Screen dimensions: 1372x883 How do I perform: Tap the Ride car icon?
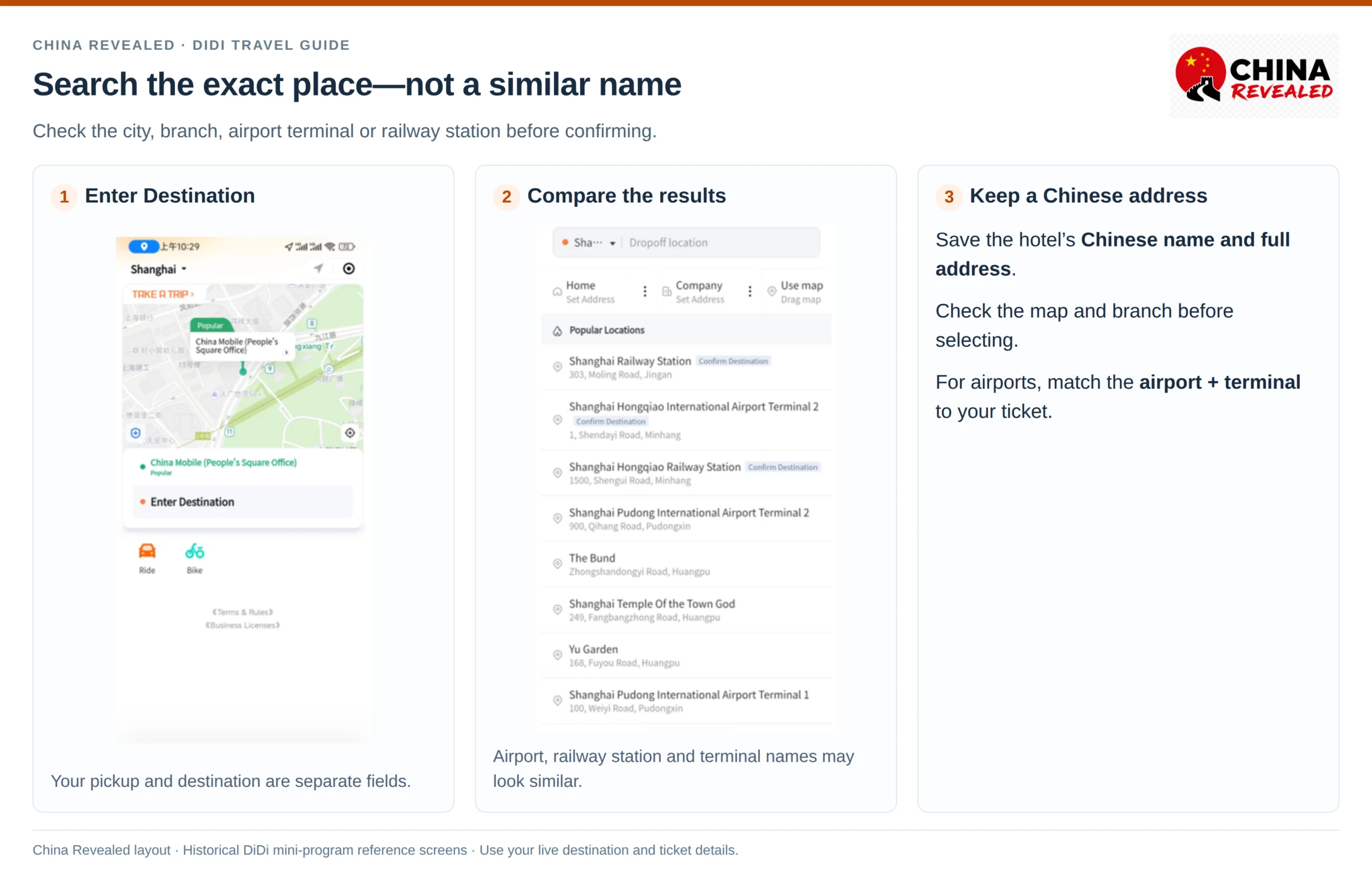point(147,551)
